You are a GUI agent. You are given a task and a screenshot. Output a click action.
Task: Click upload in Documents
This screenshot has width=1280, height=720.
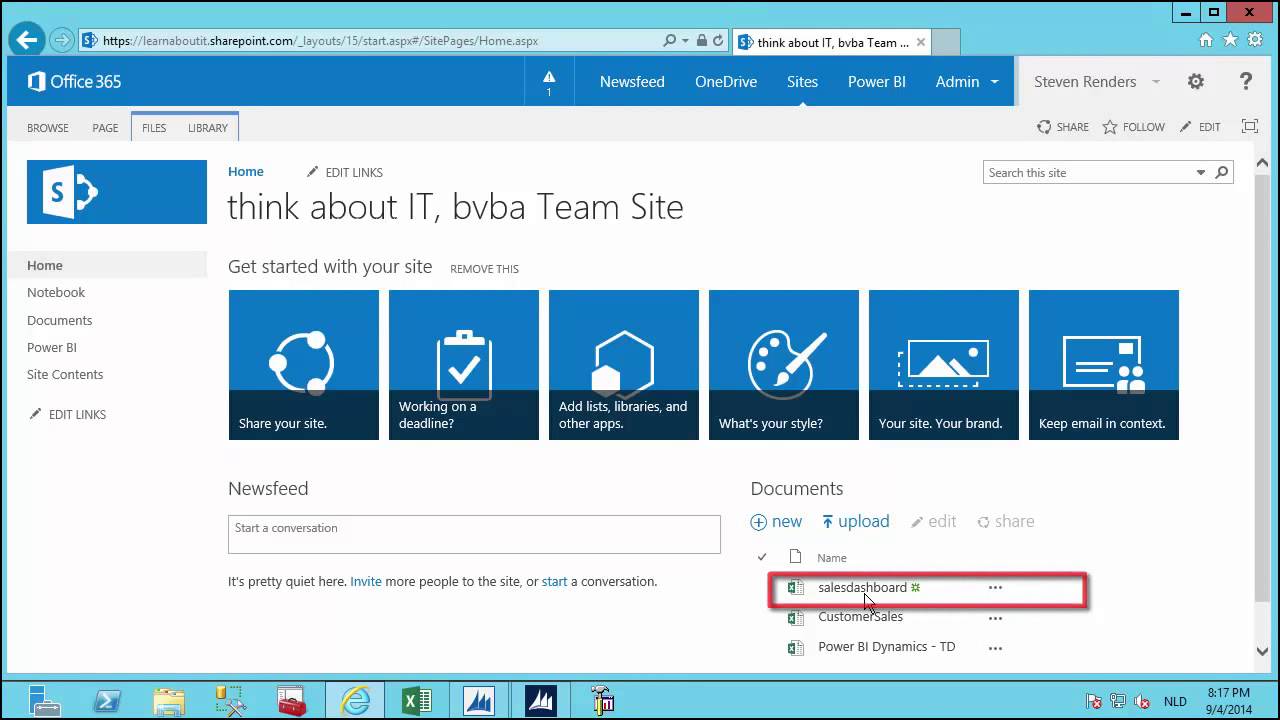[855, 521]
